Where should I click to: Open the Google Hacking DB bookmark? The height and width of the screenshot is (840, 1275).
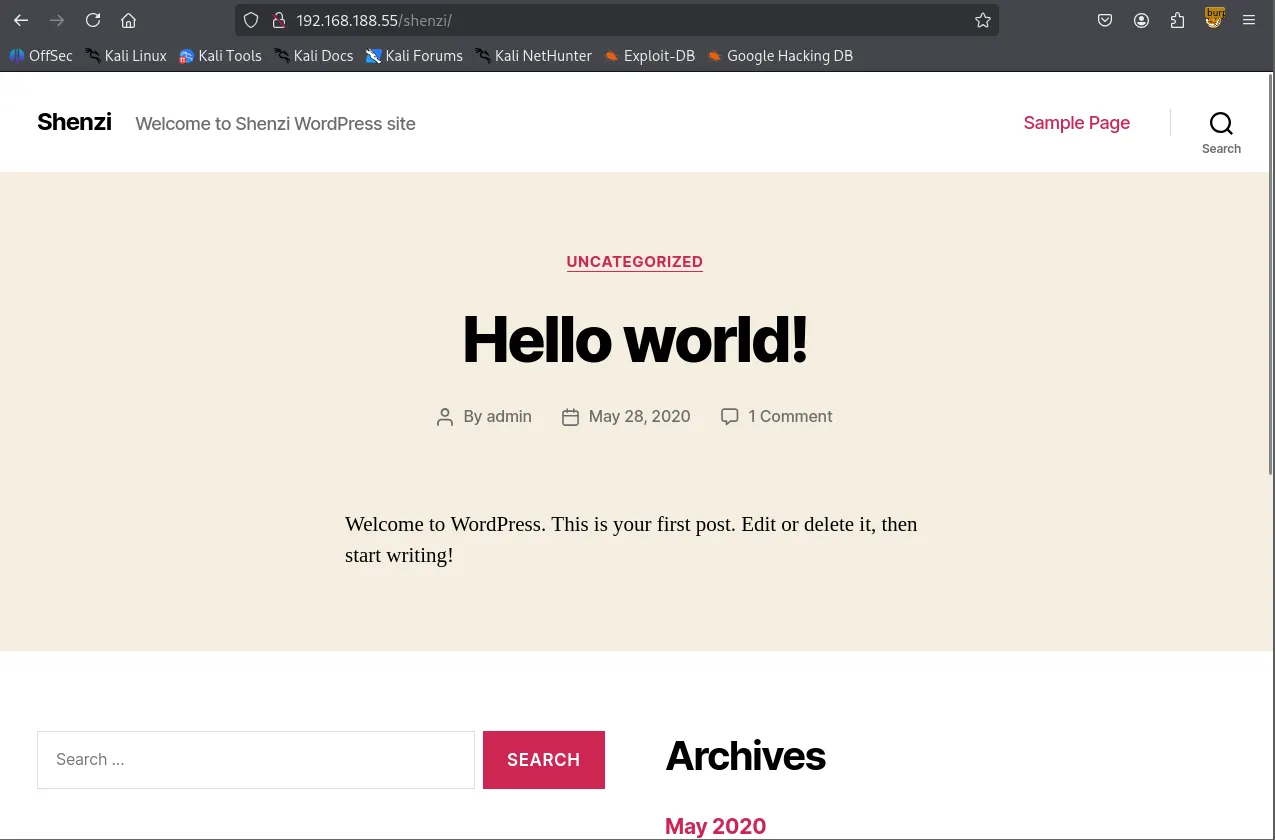[780, 56]
